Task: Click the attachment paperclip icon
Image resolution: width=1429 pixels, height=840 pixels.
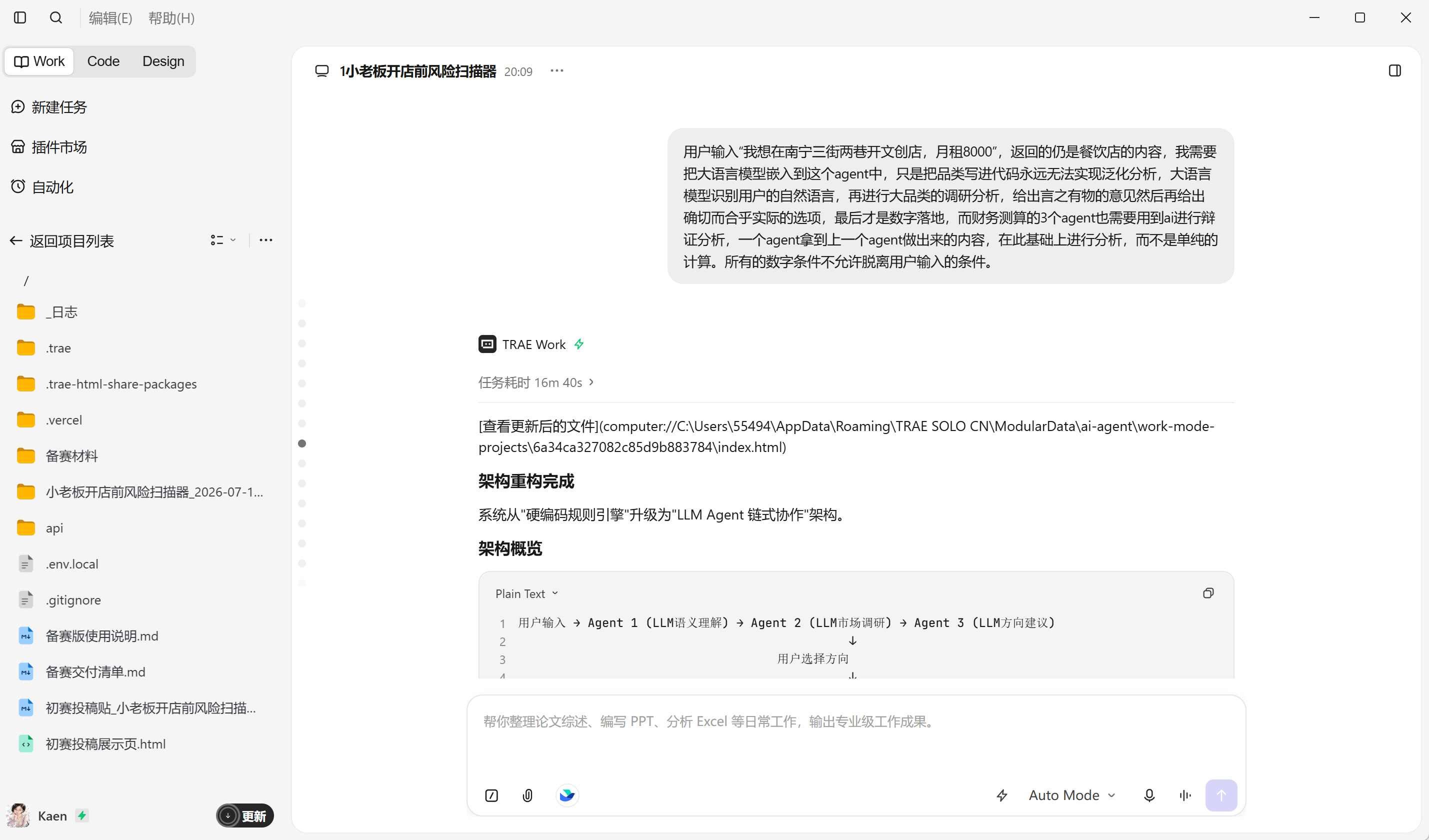Action: tap(527, 795)
